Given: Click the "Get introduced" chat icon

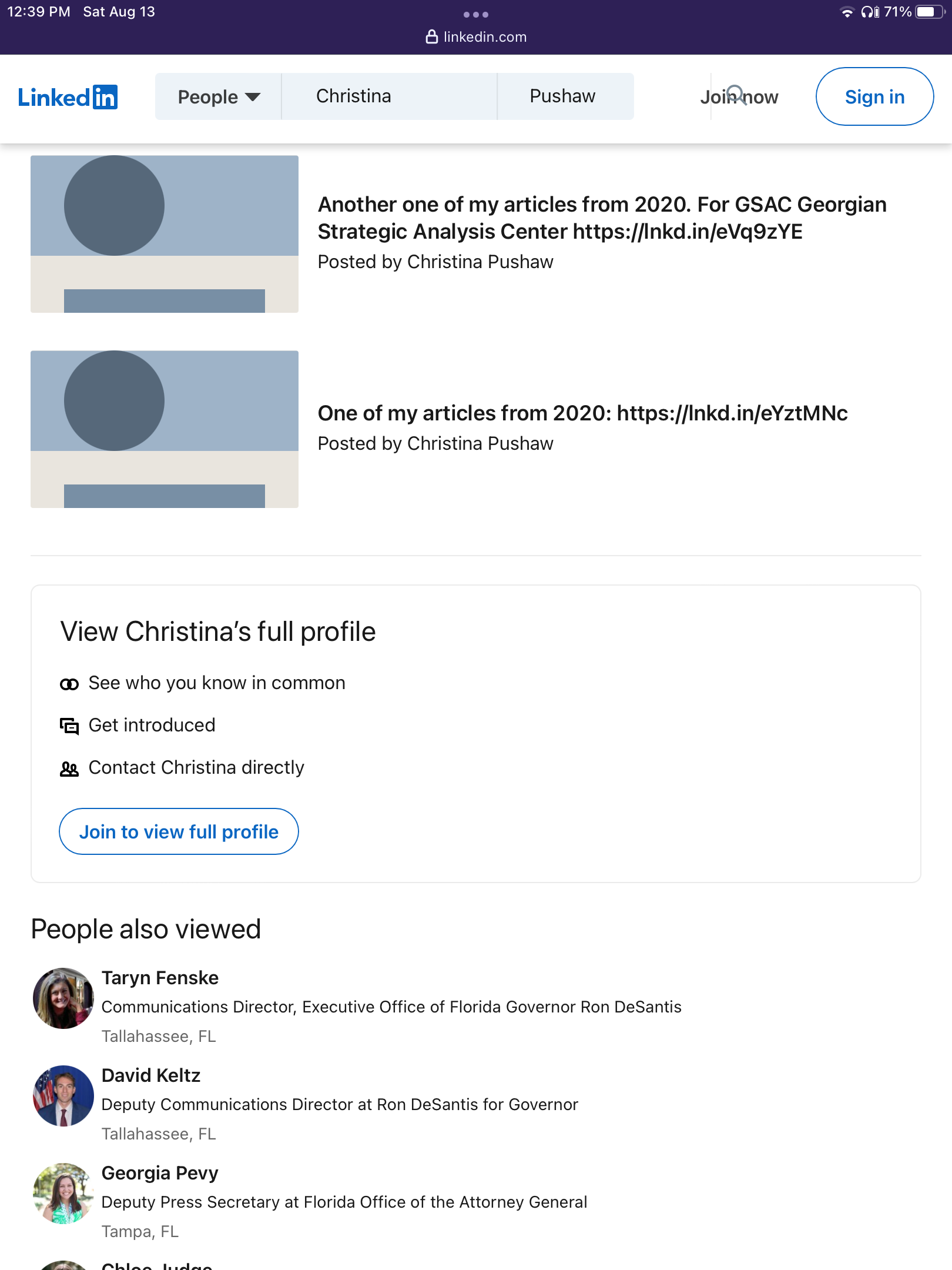Looking at the screenshot, I should 69,725.
